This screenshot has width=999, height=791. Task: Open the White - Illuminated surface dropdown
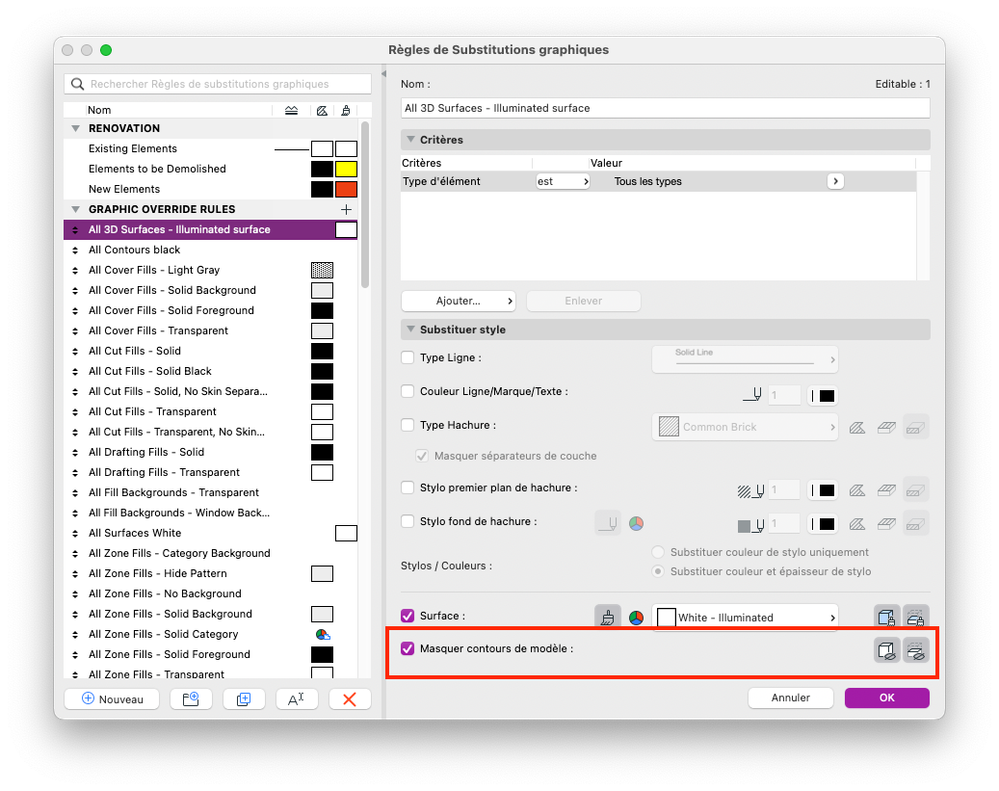pos(745,617)
